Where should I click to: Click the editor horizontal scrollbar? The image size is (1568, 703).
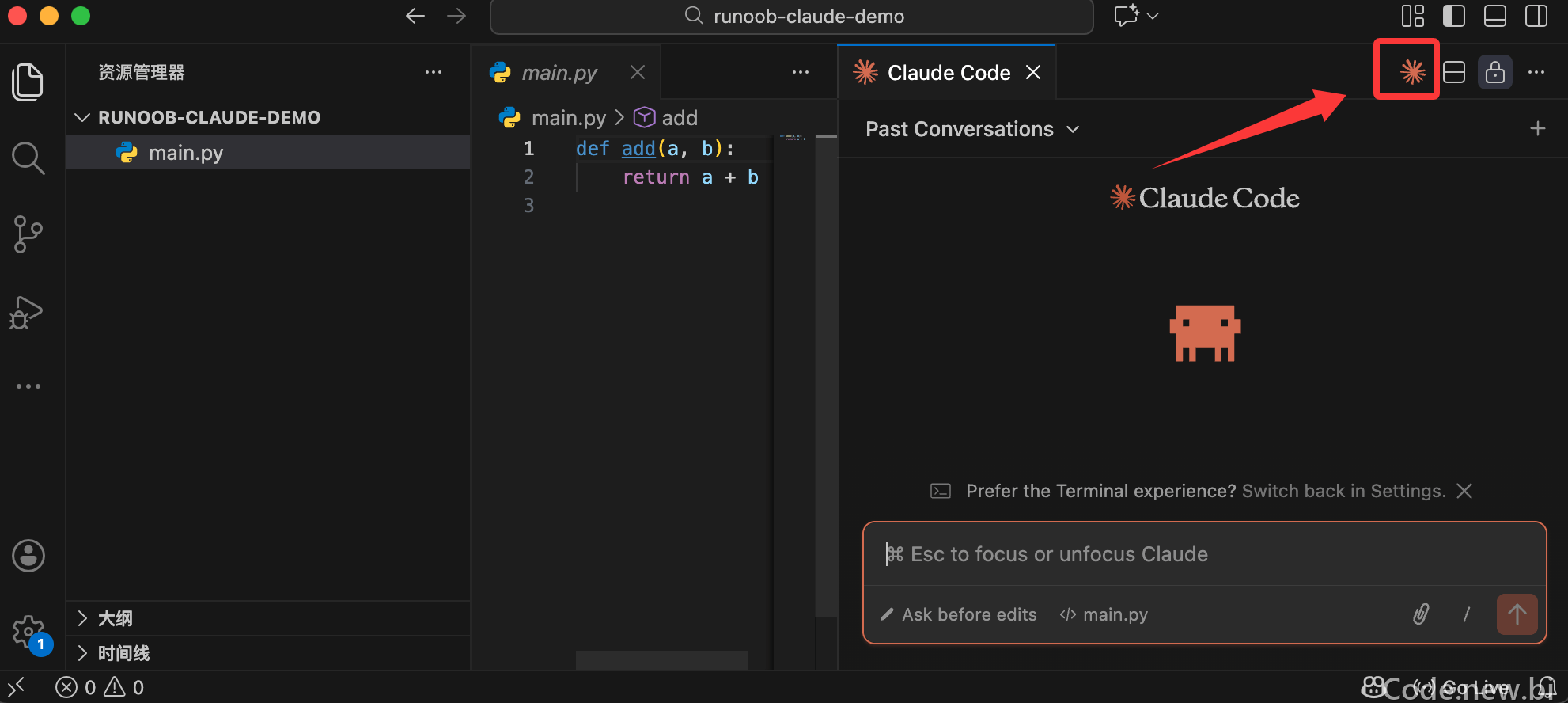pos(661,660)
